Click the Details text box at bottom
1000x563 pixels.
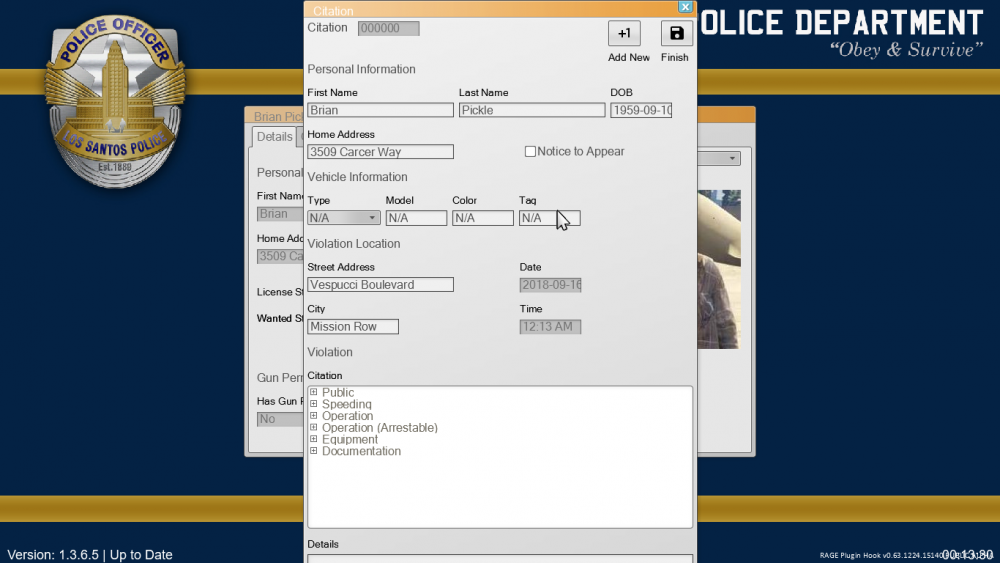tap(500, 559)
